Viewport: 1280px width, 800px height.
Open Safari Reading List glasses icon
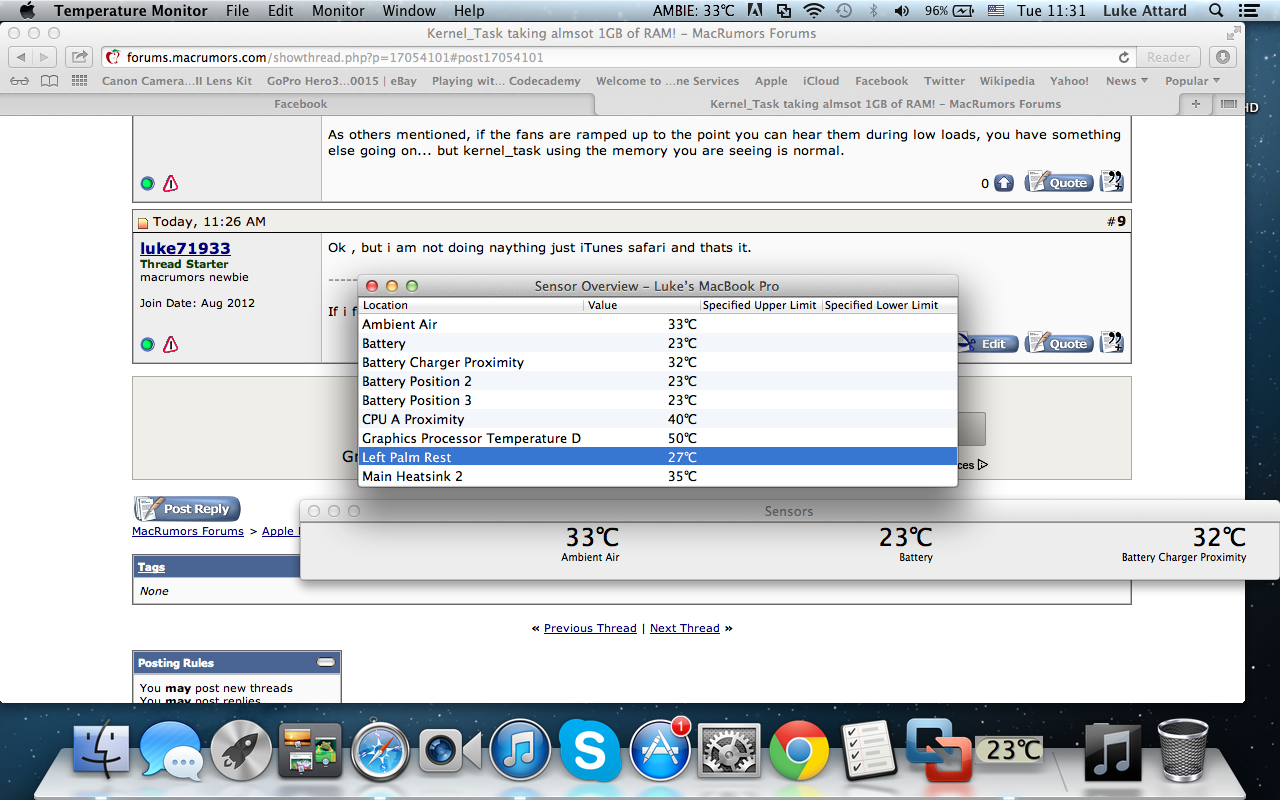point(19,81)
